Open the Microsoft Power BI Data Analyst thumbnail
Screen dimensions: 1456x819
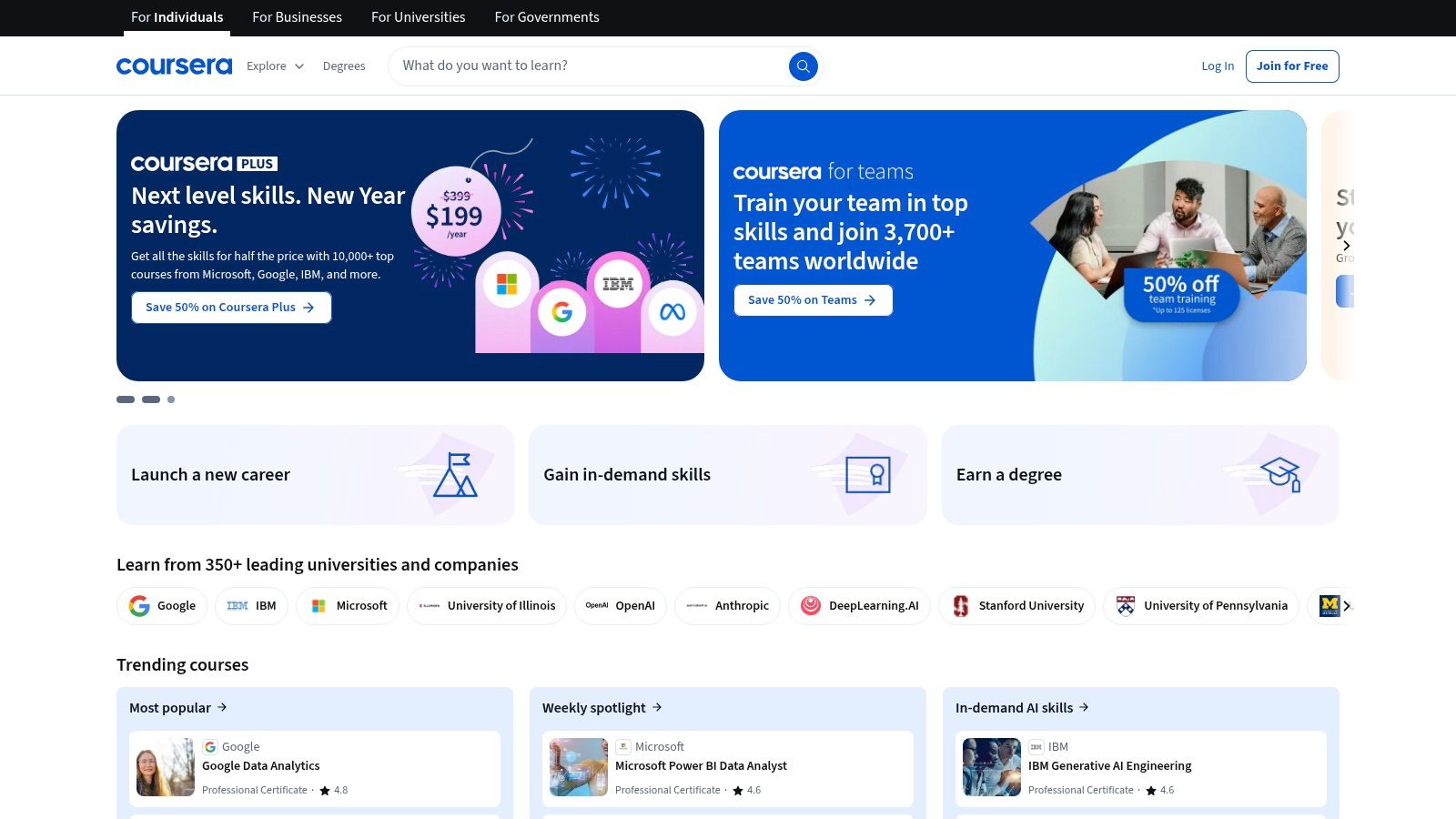click(579, 768)
